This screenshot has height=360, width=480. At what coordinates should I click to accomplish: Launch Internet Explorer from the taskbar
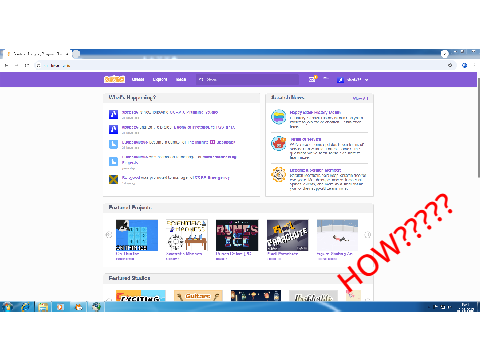click(26, 306)
